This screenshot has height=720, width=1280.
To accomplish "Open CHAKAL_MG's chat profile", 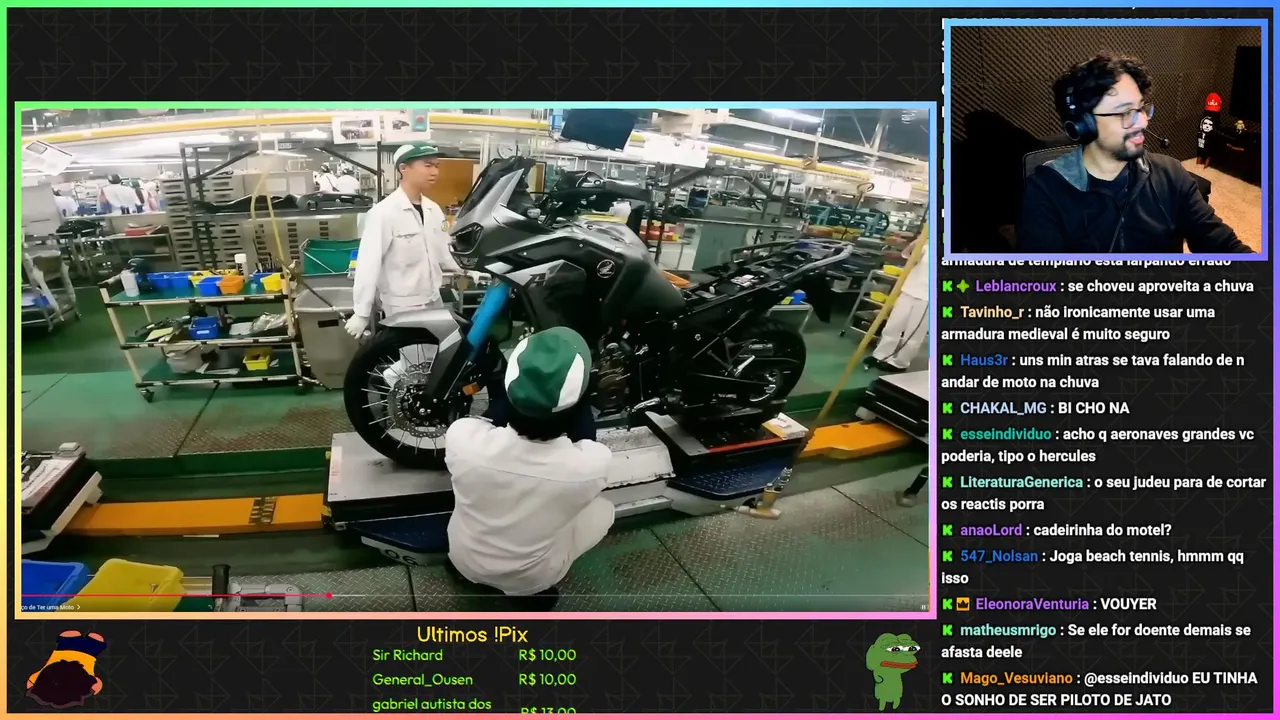I will tap(1003, 408).
